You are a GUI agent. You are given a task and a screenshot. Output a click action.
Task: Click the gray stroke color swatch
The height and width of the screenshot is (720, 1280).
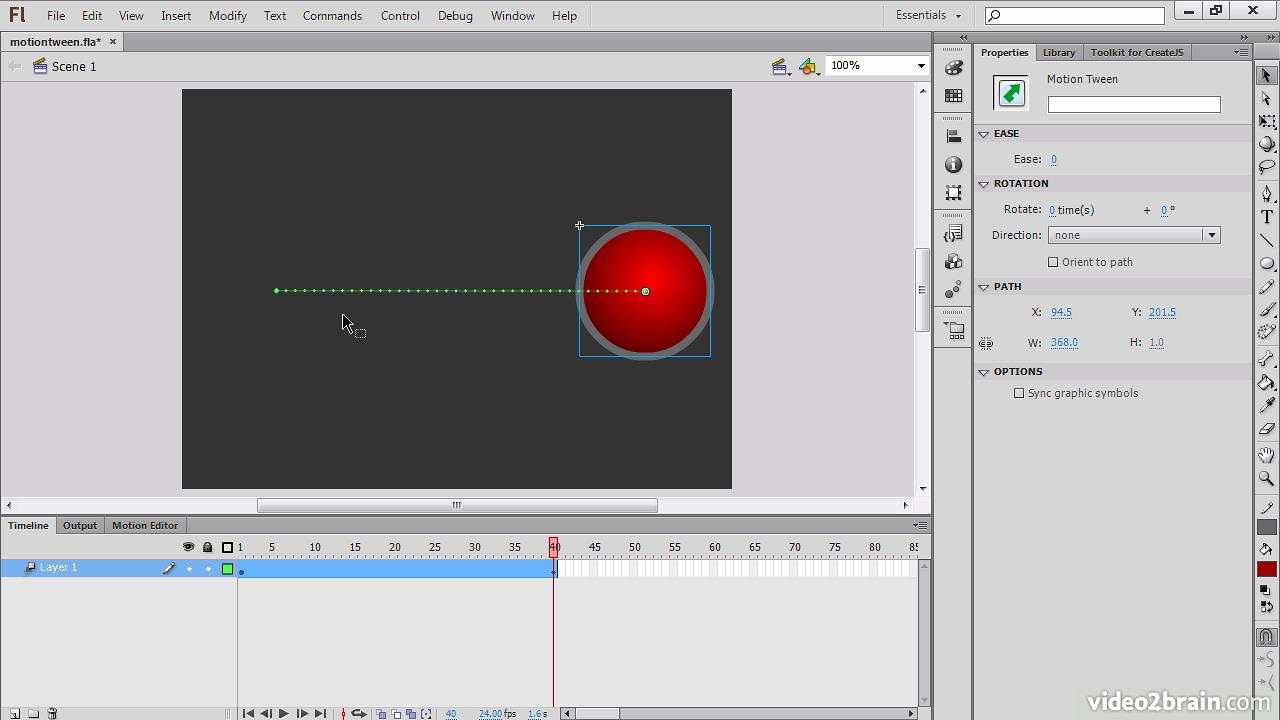click(x=1266, y=527)
